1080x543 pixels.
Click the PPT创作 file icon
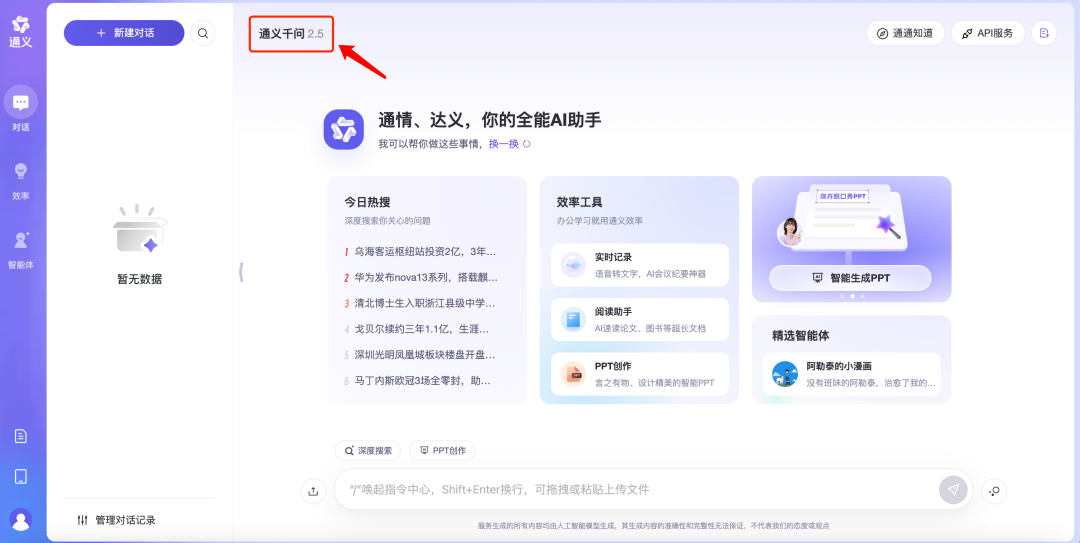click(x=573, y=374)
